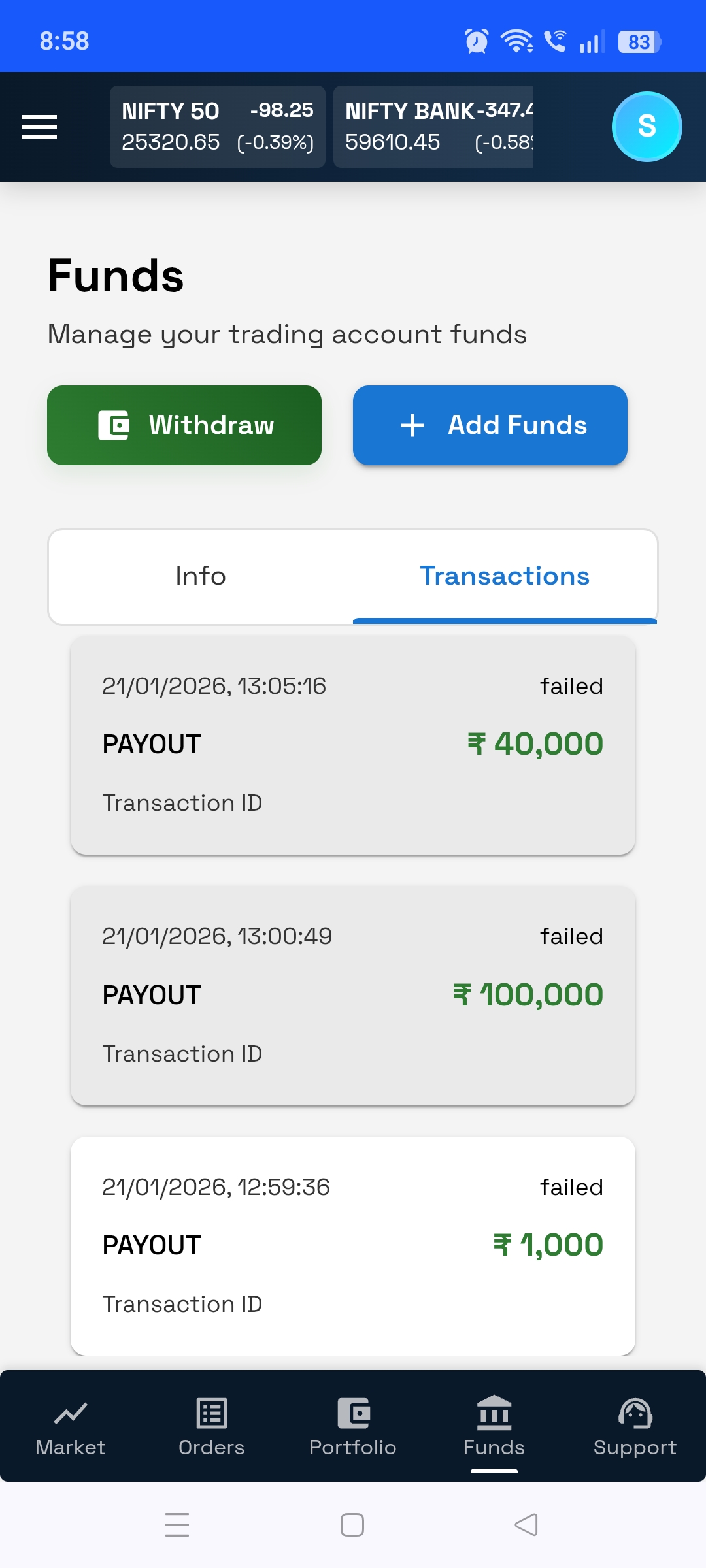The width and height of the screenshot is (706, 1568).
Task: Open Support headset icon
Action: pos(635,1414)
